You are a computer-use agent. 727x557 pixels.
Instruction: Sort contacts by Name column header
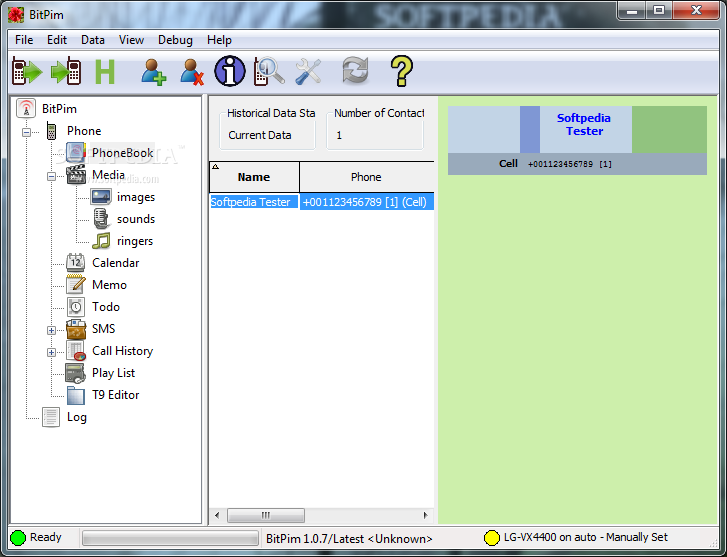point(254,177)
